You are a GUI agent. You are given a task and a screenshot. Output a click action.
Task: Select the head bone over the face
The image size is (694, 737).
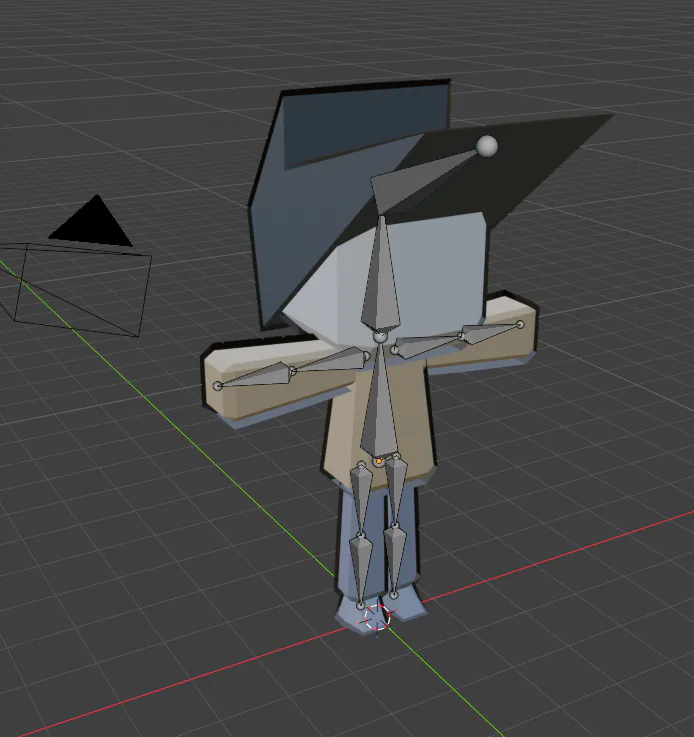[x=381, y=275]
